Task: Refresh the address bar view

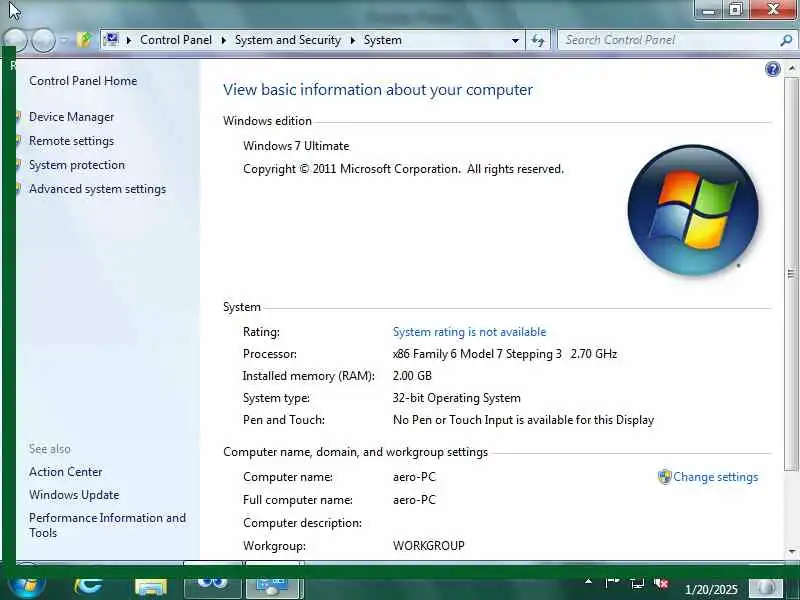Action: click(538, 40)
